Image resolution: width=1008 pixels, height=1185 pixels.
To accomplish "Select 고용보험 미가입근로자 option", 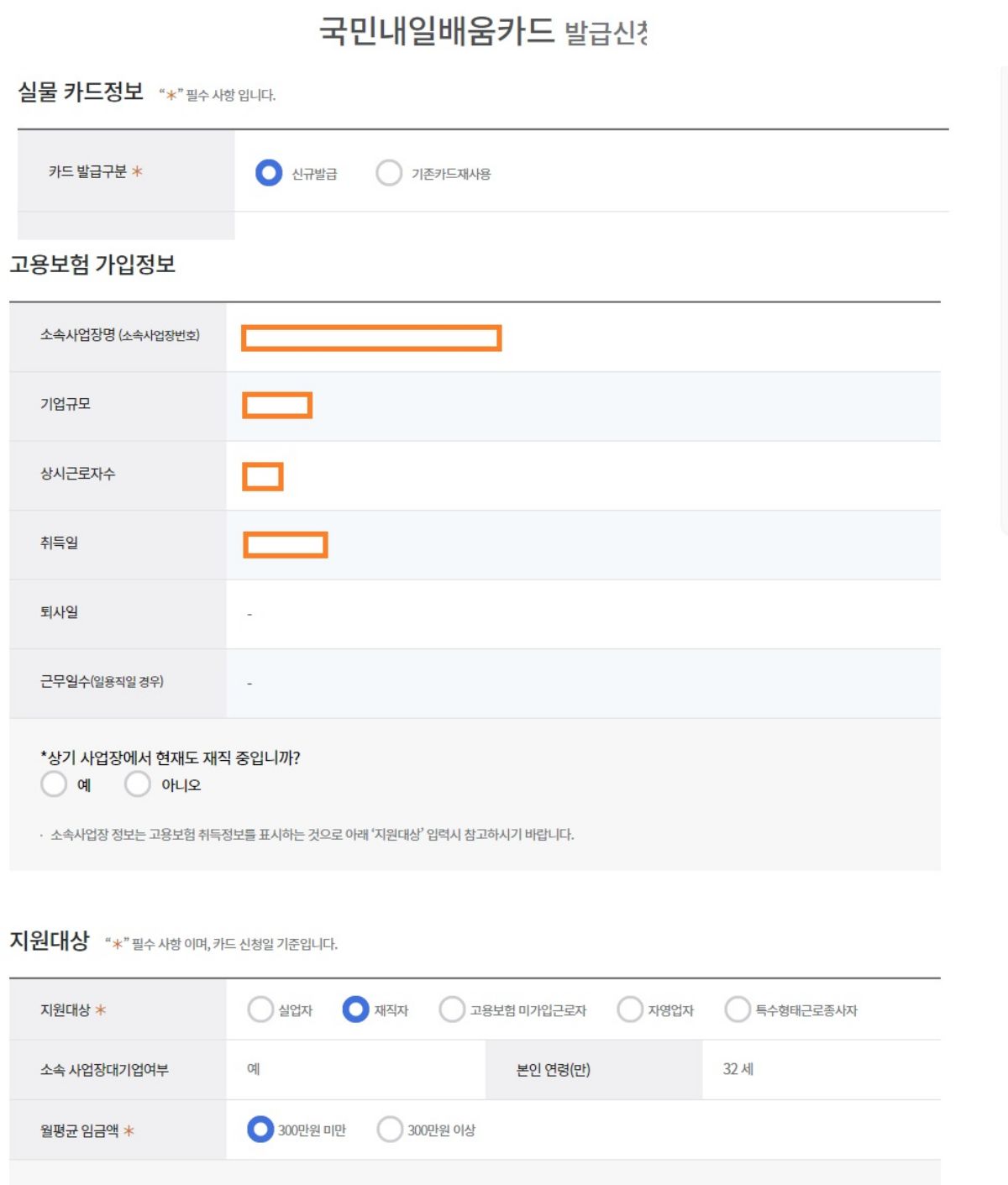I will click(451, 1009).
